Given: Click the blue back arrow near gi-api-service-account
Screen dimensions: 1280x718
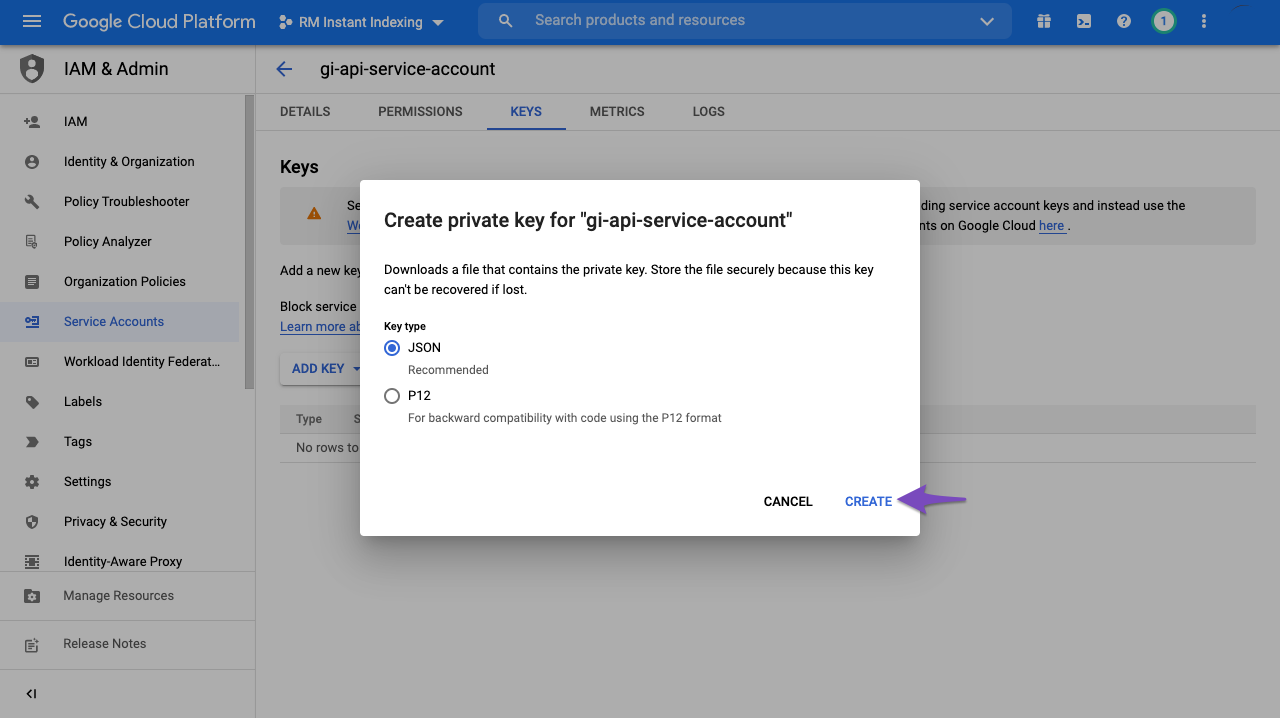Looking at the screenshot, I should [284, 69].
